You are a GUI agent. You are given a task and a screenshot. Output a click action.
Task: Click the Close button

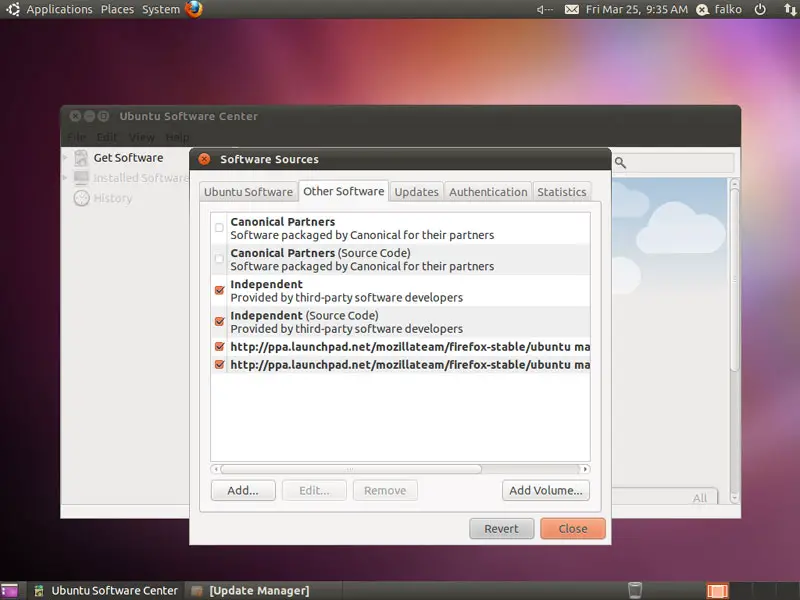tap(573, 529)
